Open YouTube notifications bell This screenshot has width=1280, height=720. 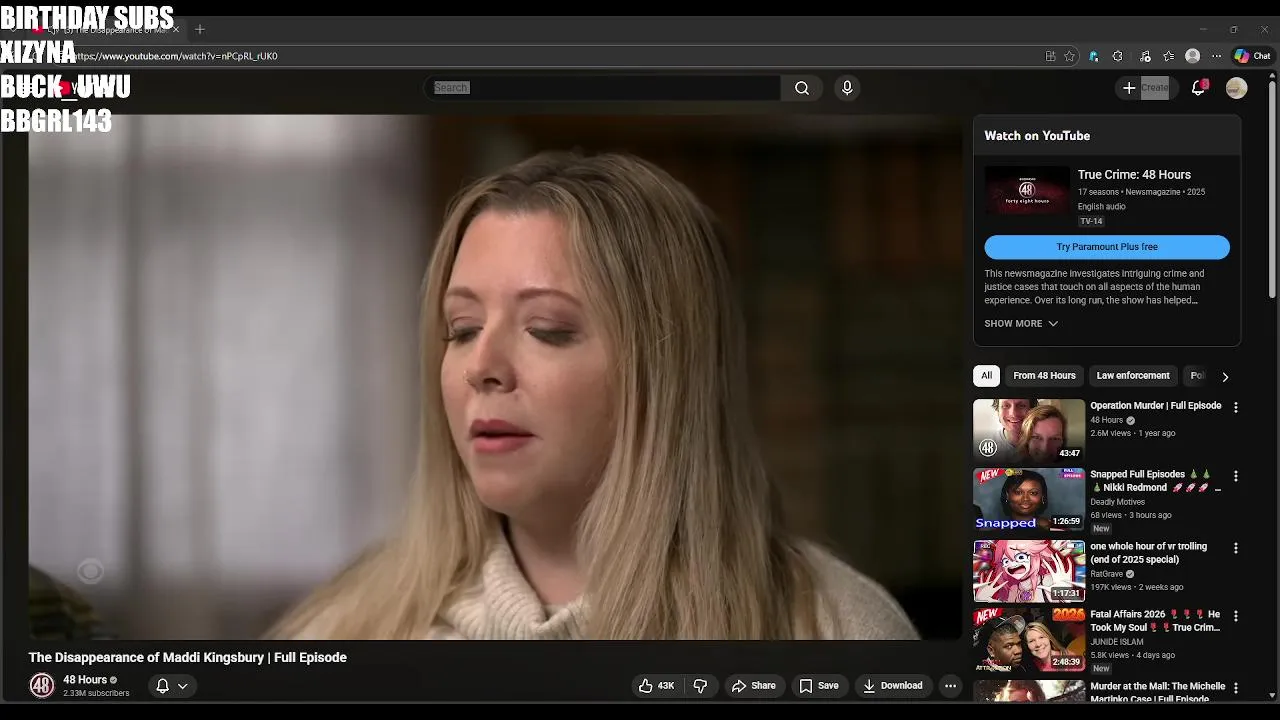tap(1198, 88)
